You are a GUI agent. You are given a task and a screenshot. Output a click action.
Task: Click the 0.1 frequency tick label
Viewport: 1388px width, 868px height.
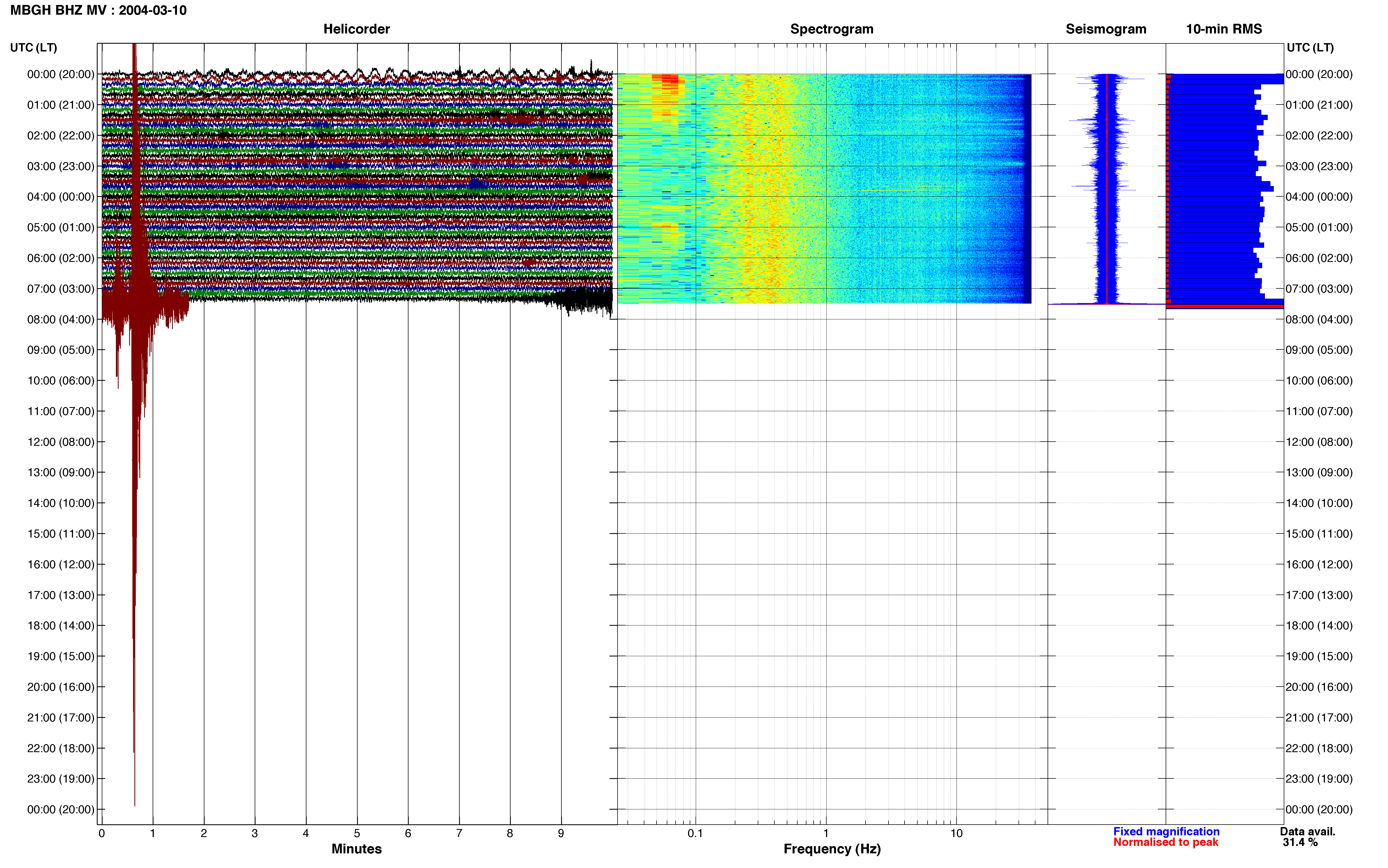(695, 833)
